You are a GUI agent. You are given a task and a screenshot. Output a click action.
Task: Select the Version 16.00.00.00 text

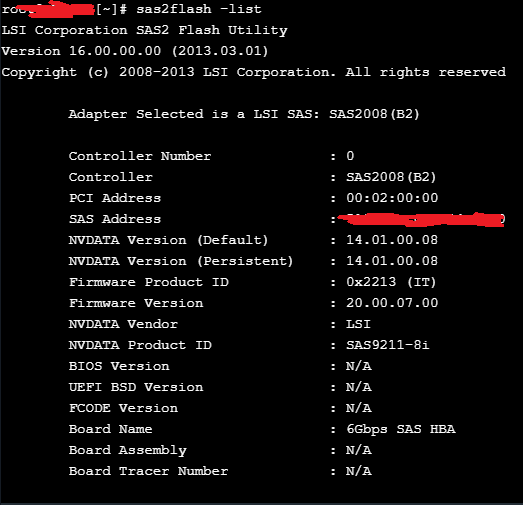[81, 51]
